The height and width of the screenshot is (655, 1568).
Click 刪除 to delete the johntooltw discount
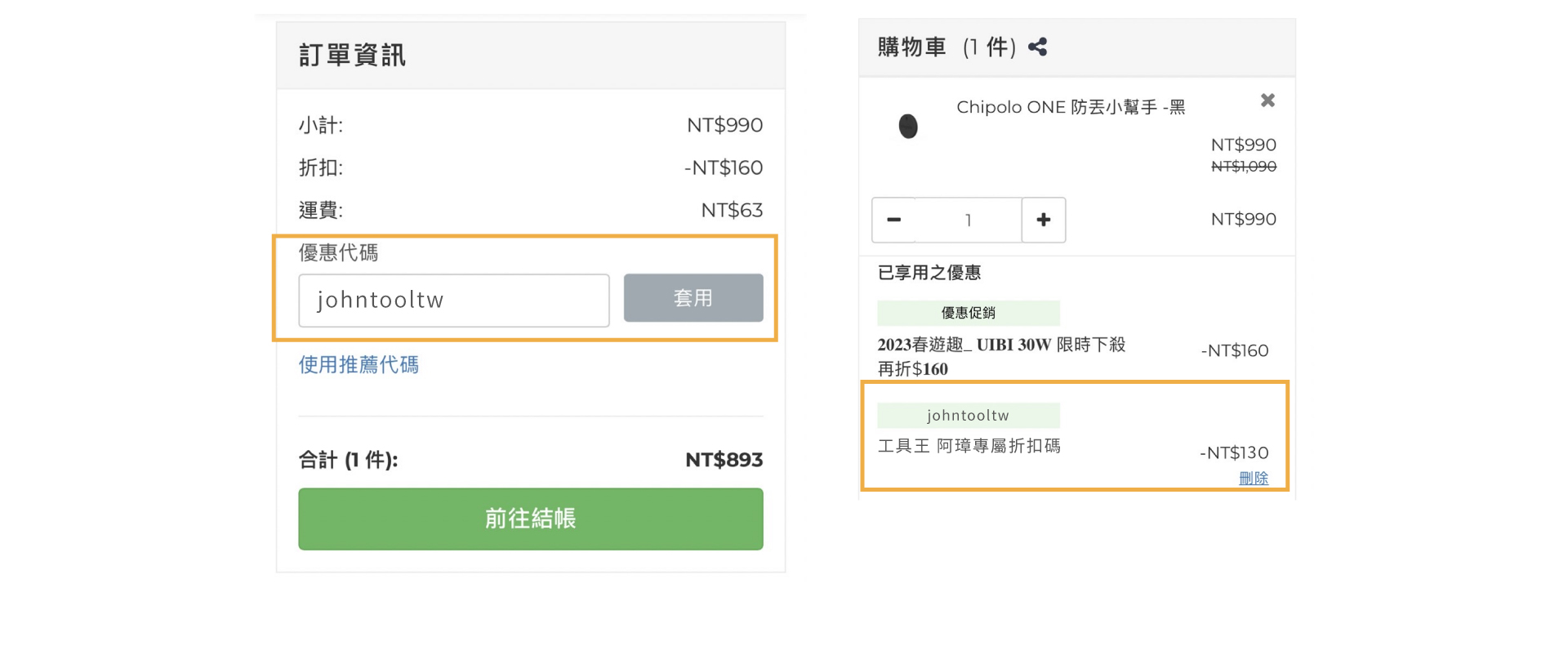pos(1254,478)
